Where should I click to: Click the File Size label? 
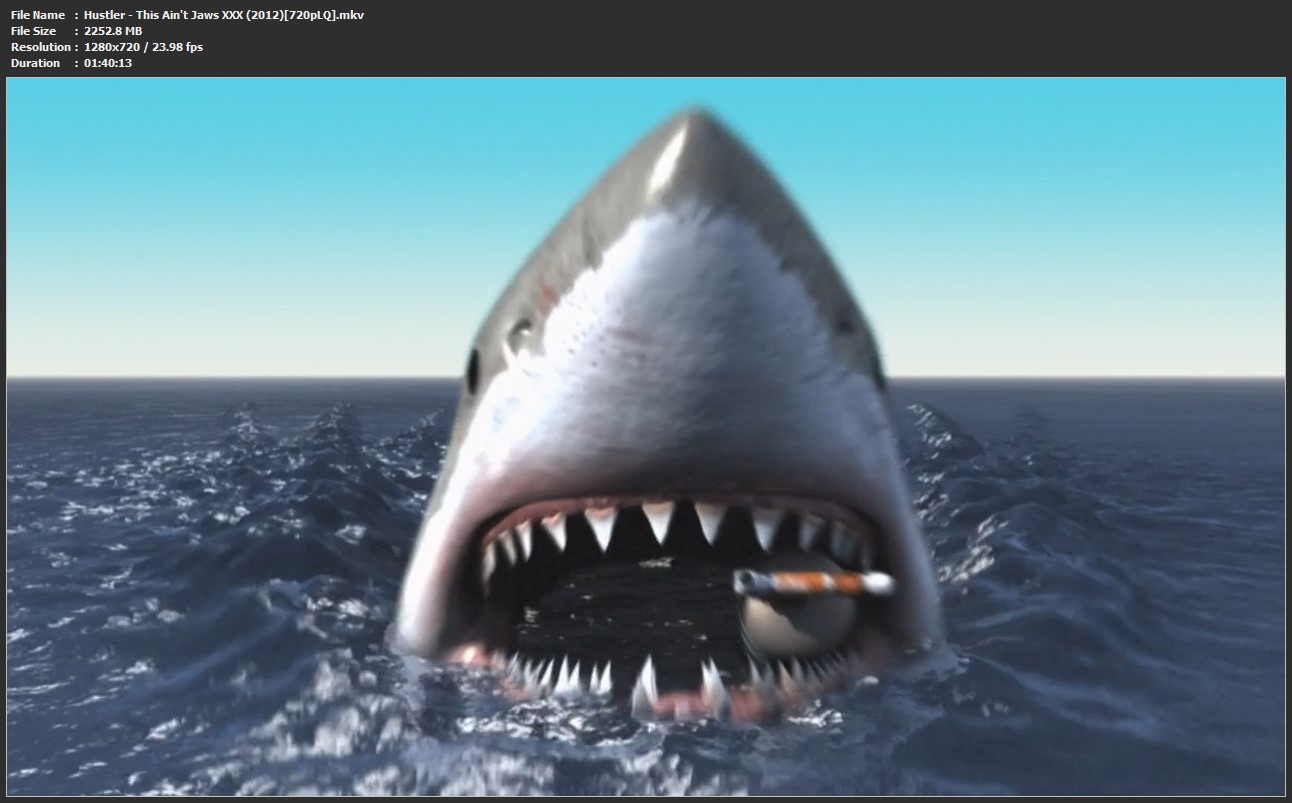click(35, 31)
